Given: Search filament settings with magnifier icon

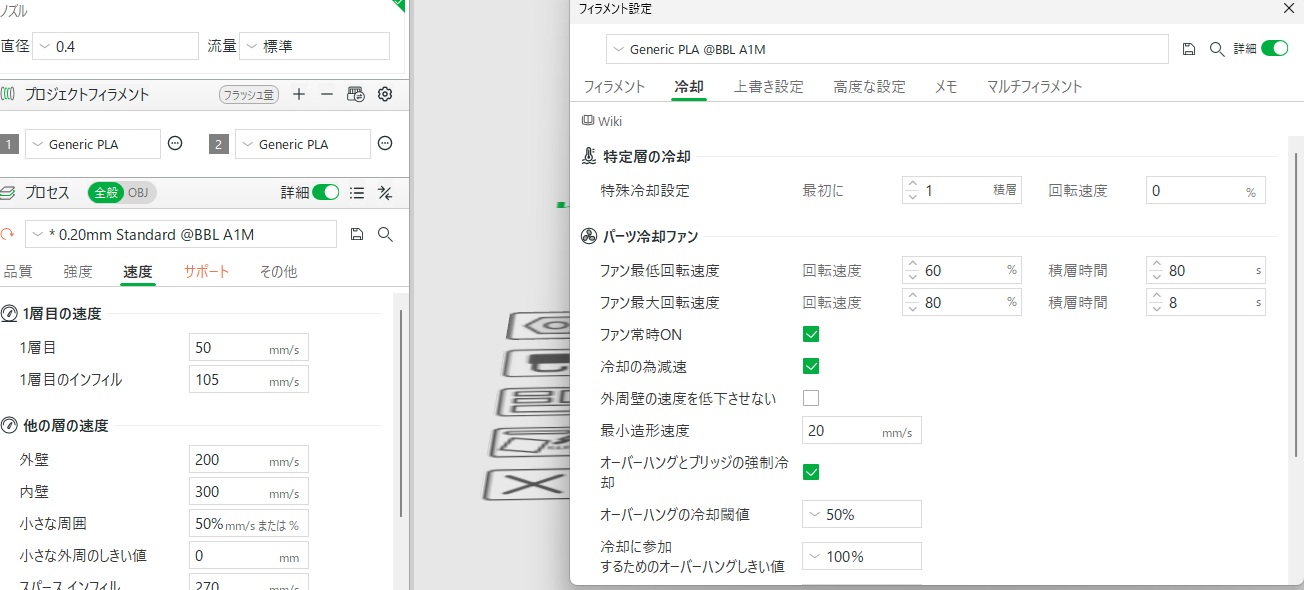Looking at the screenshot, I should (x=1217, y=49).
